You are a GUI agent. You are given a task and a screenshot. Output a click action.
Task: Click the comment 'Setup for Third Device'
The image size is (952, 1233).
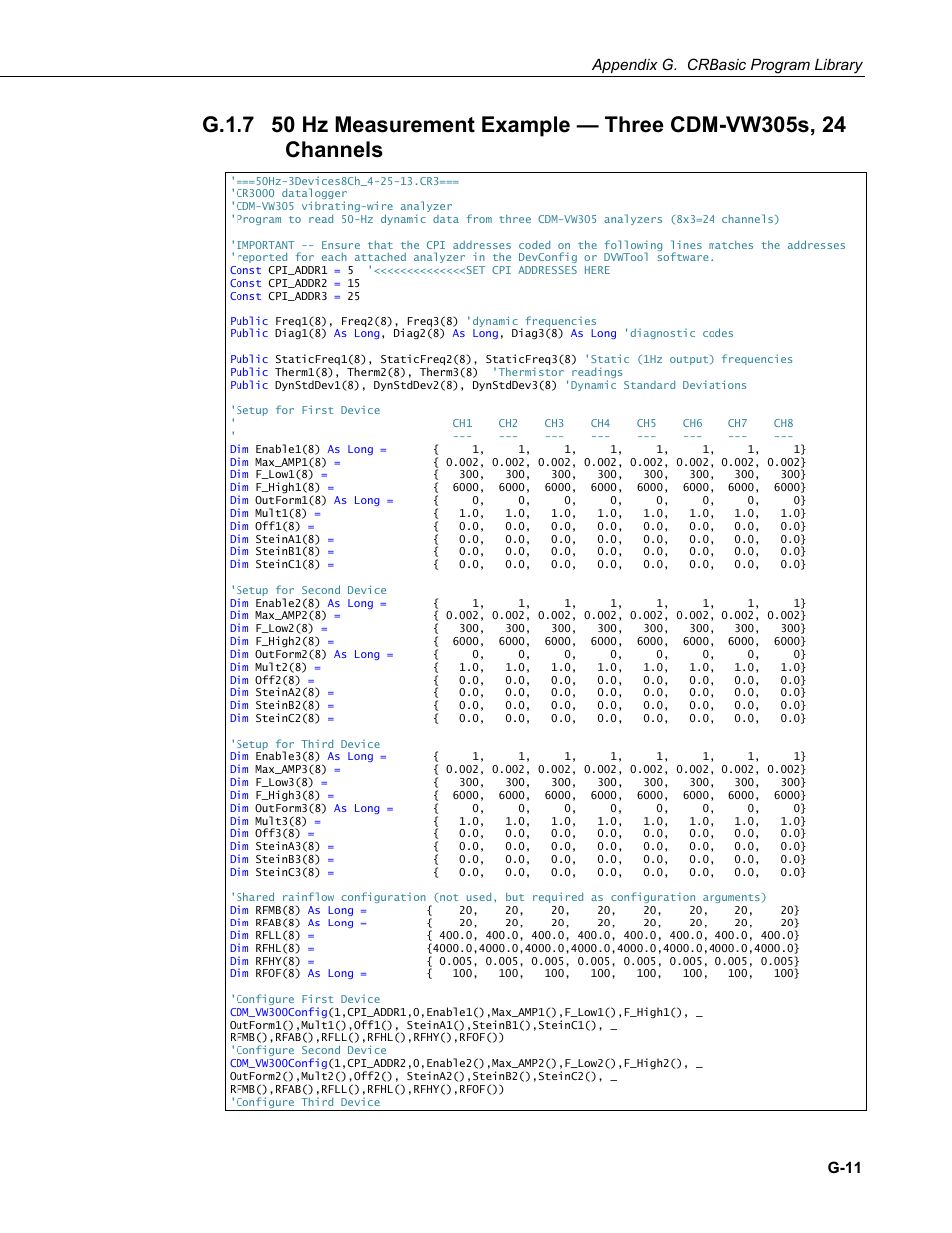(304, 745)
